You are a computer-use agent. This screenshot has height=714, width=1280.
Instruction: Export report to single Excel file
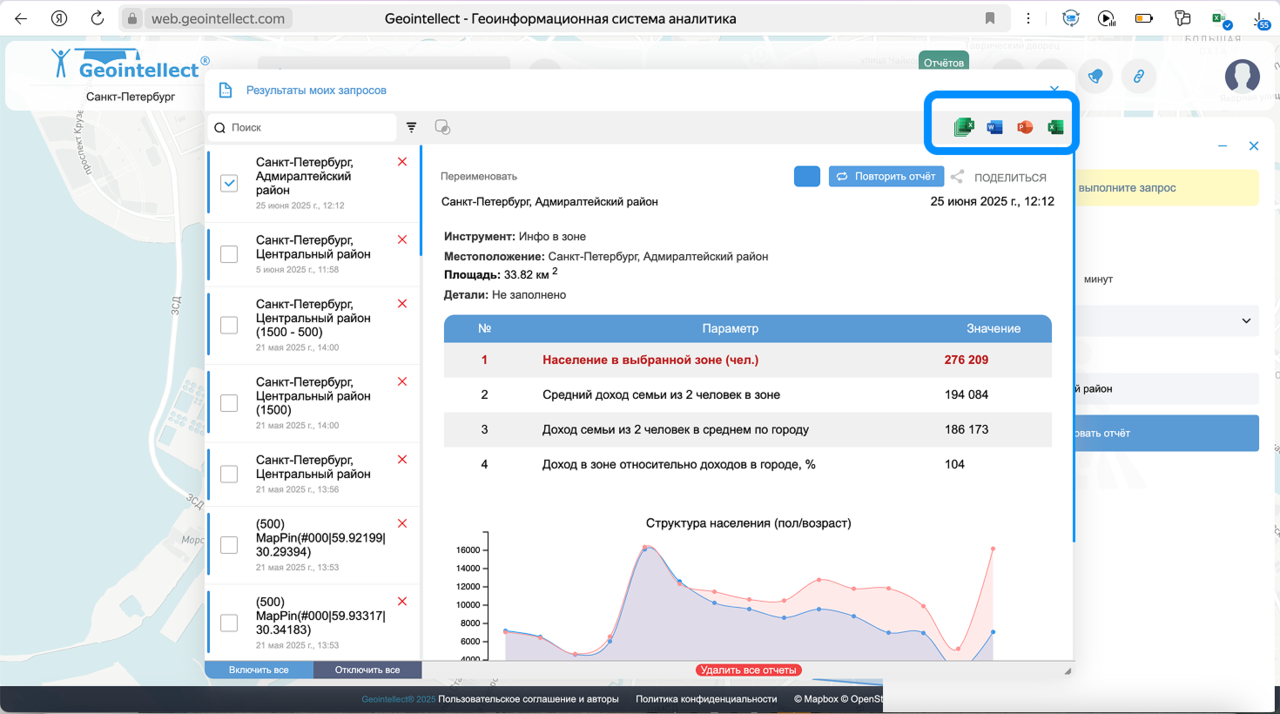coord(1055,127)
